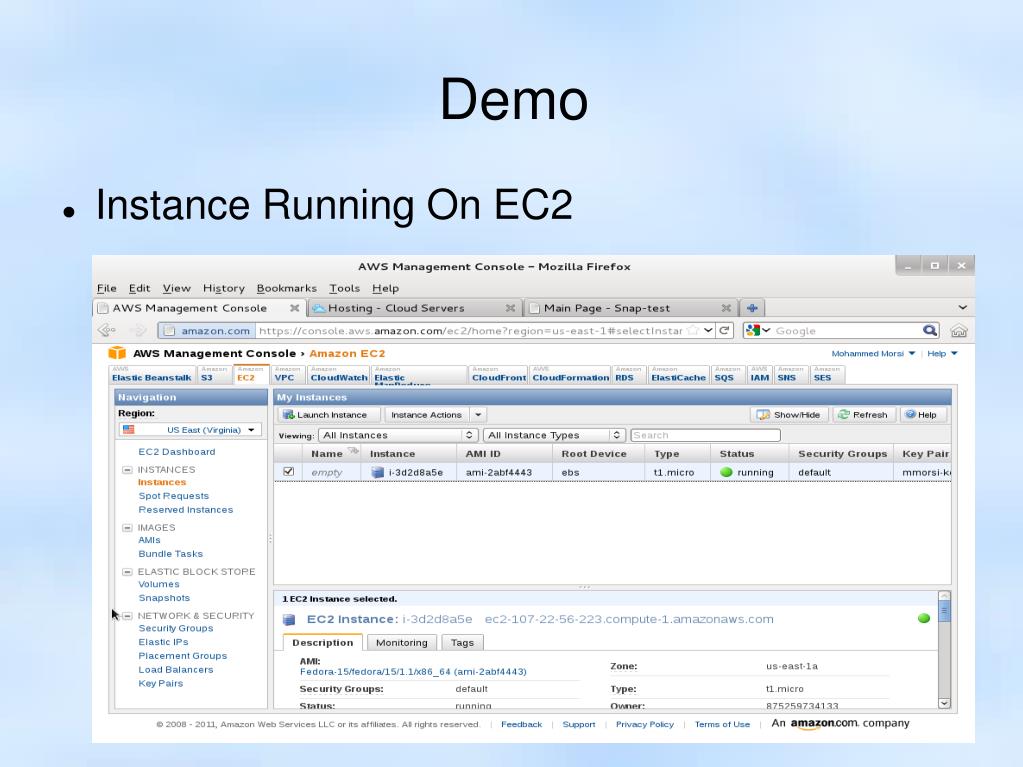Switch to the Monitoring tab
Viewport: 1023px width, 767px height.
pos(401,642)
